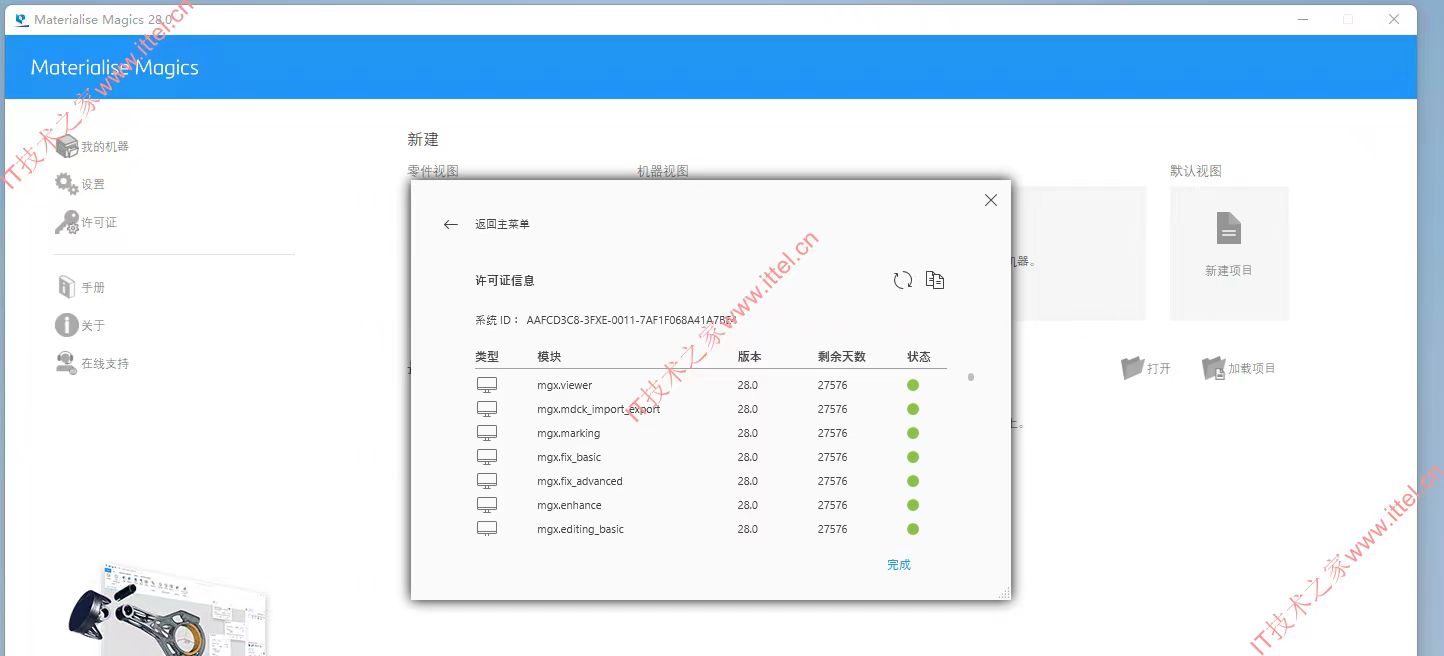
Task: Click the monitor icon for mgx.mdck_import_export
Action: (x=487, y=409)
